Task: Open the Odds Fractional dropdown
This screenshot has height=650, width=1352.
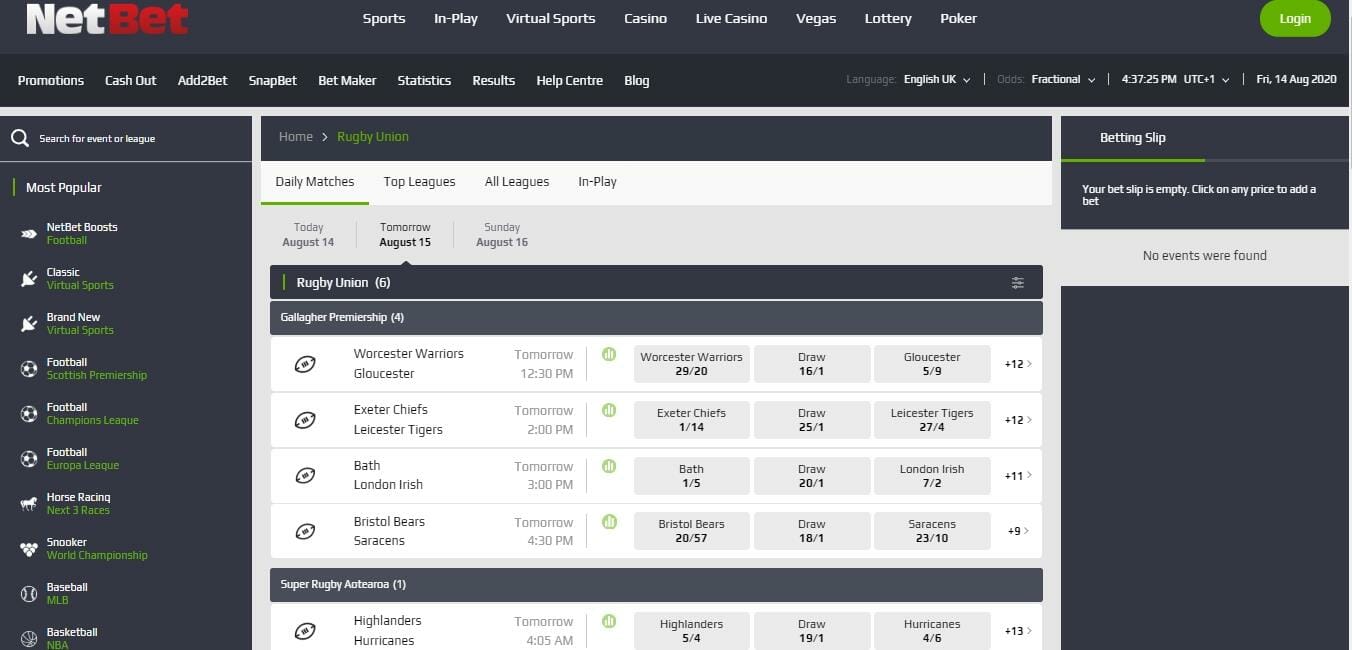Action: pyautogui.click(x=1063, y=80)
